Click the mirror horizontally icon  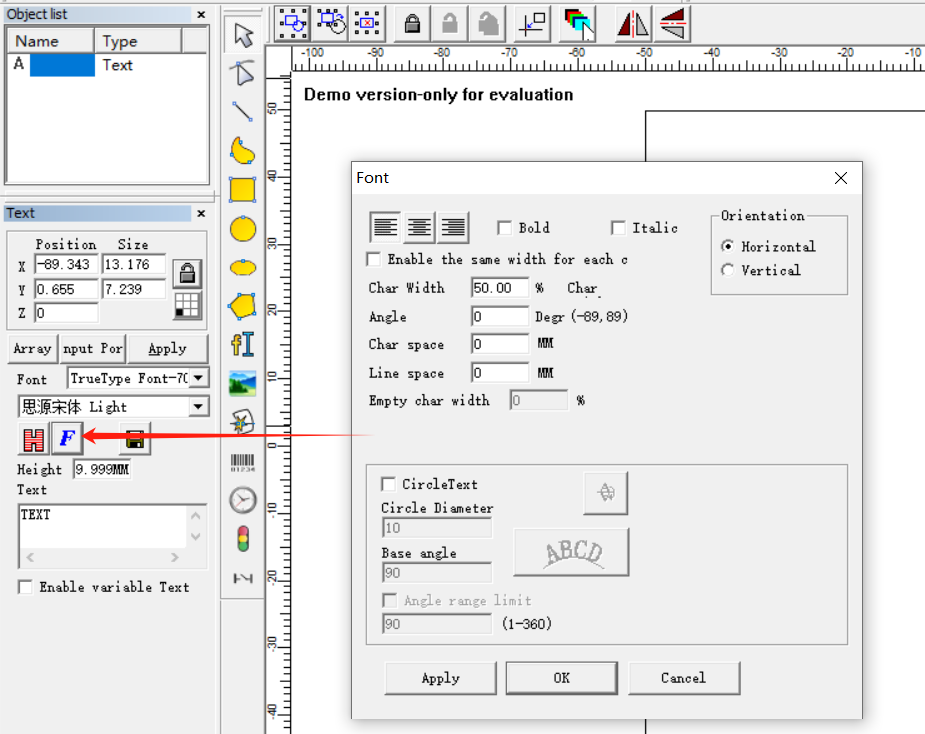[632, 22]
